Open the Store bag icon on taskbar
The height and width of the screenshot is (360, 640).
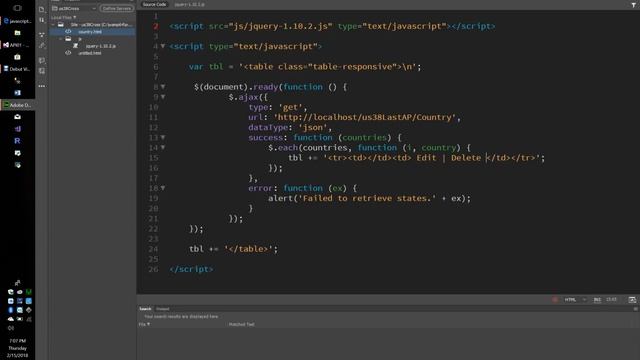(x=17, y=57)
